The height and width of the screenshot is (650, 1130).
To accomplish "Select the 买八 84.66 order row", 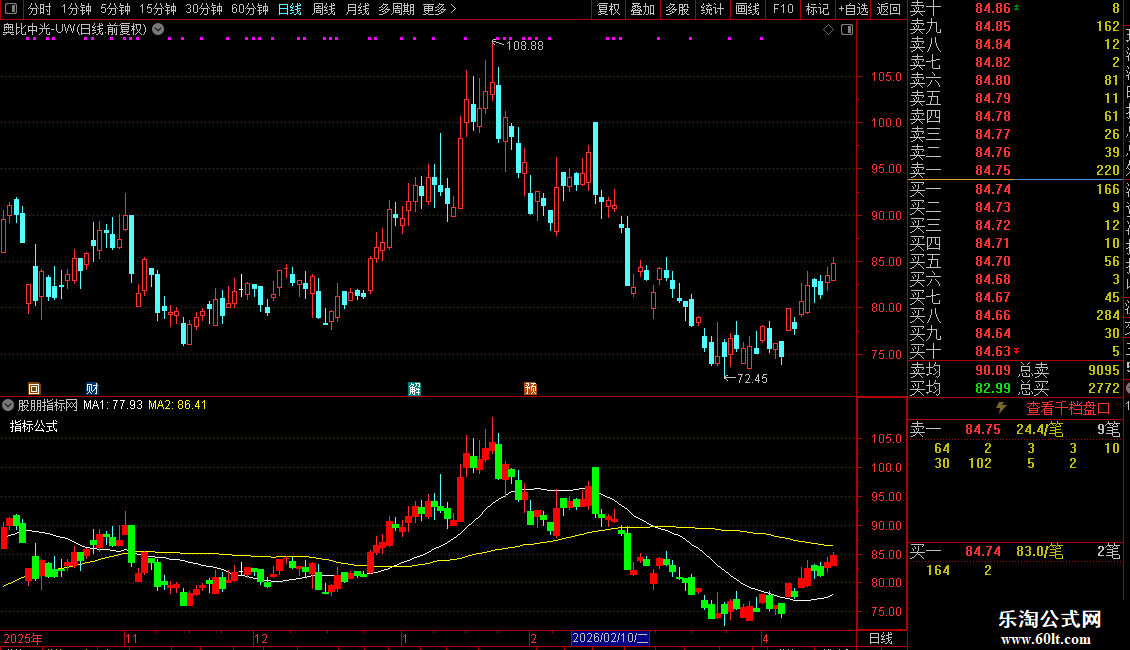I will click(1015, 315).
